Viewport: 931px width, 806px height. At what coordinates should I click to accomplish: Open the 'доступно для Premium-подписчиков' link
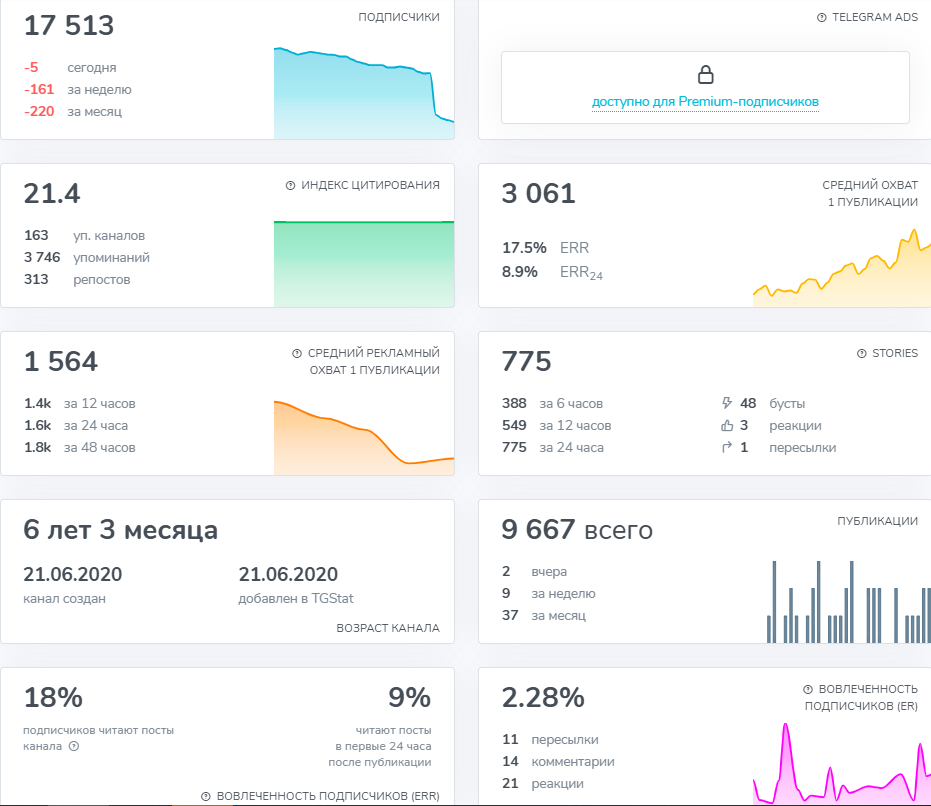pyautogui.click(x=705, y=102)
